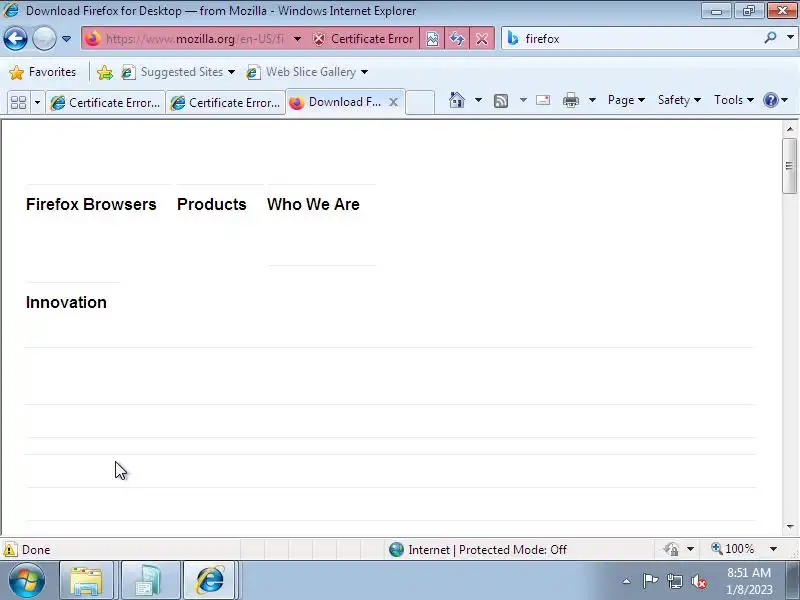
Task: Run search with the magnifier icon
Action: tap(770, 37)
